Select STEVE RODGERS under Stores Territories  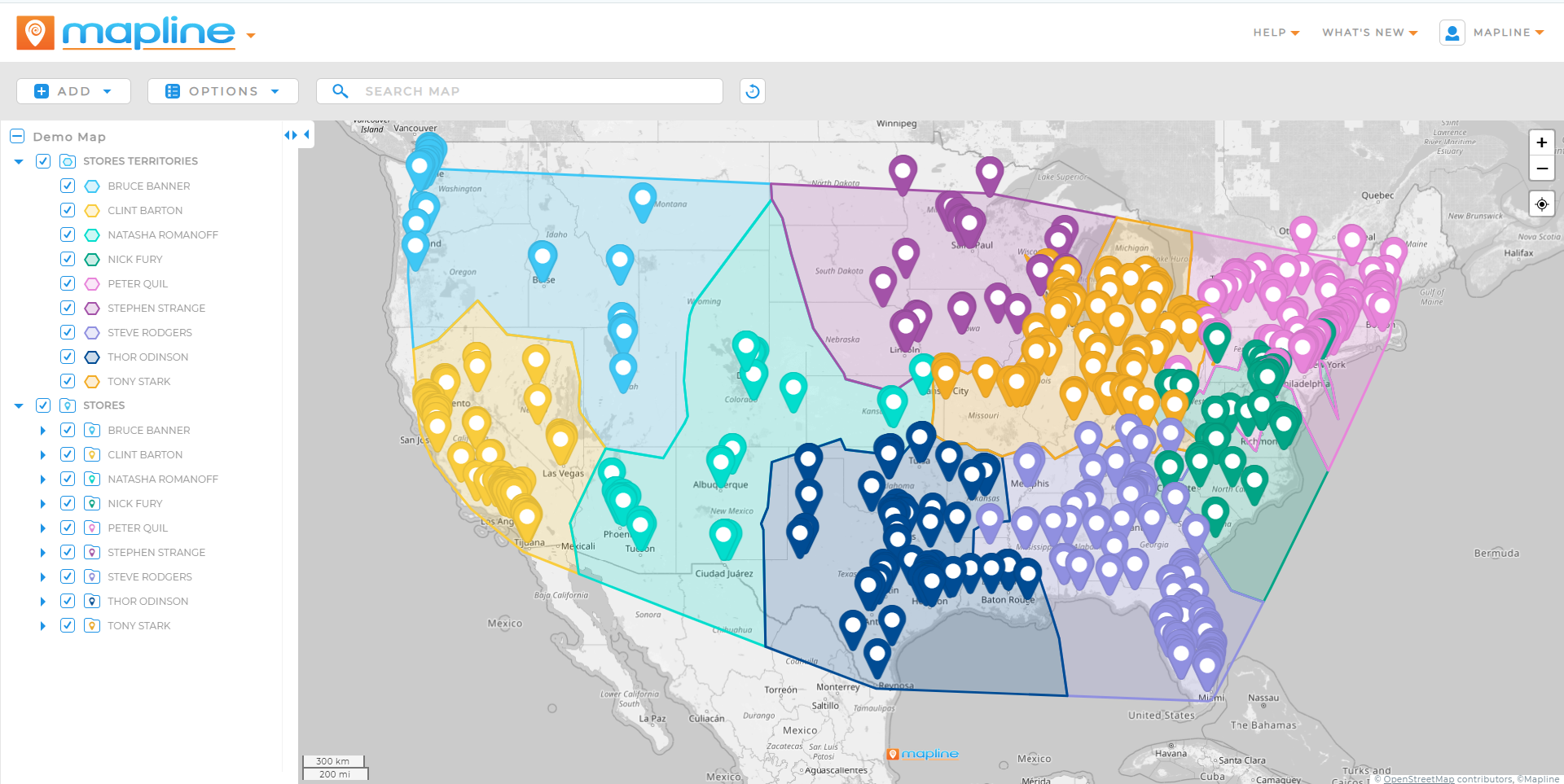(x=150, y=332)
